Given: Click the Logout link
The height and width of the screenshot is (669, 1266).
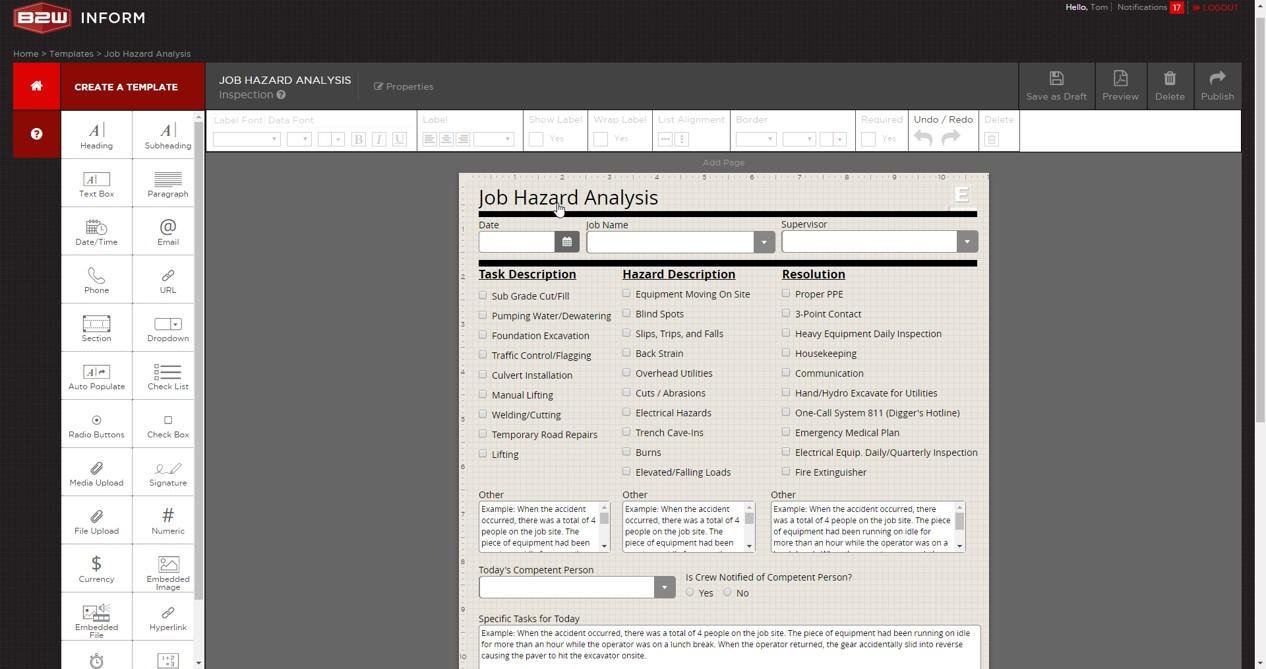Looking at the screenshot, I should [x=1215, y=7].
